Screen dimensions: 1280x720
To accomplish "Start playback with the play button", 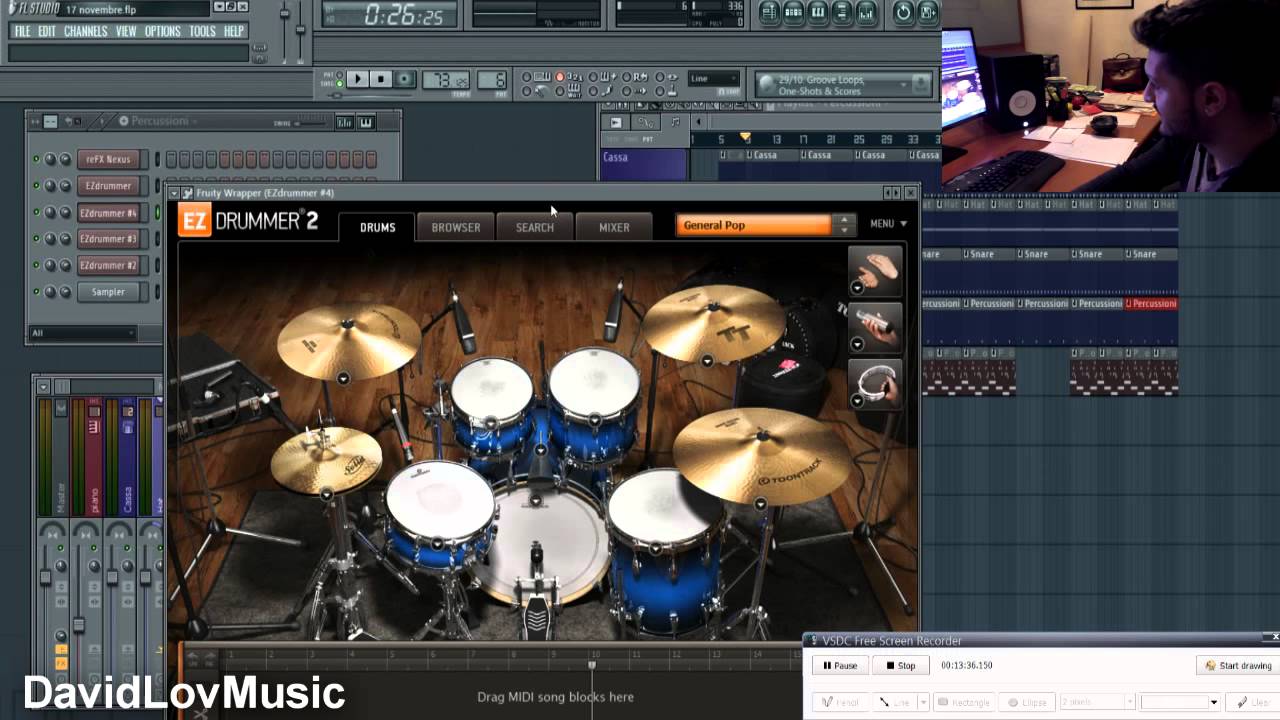I will click(x=357, y=79).
